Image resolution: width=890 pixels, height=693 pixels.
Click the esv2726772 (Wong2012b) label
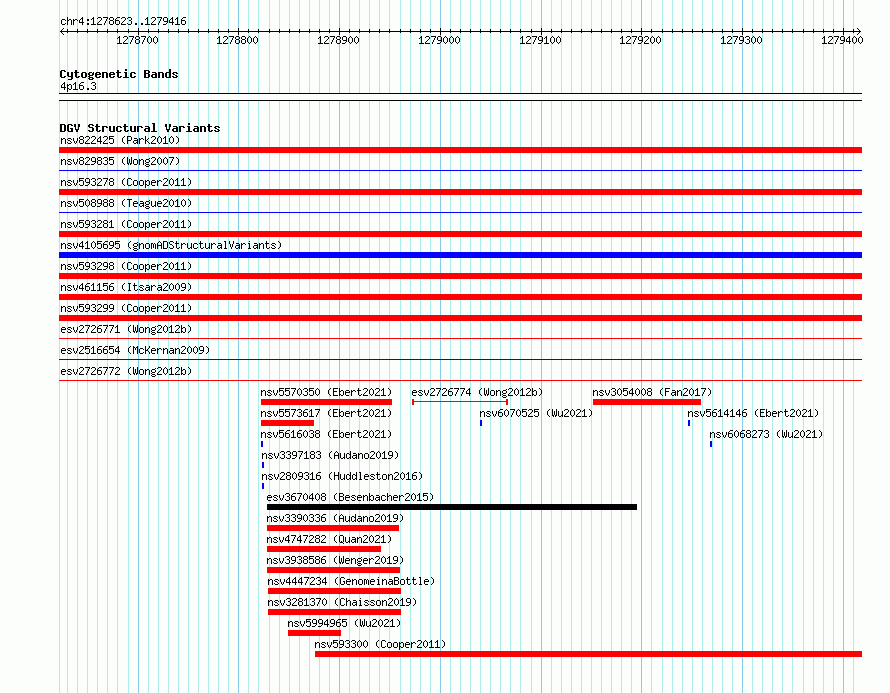(x=126, y=371)
